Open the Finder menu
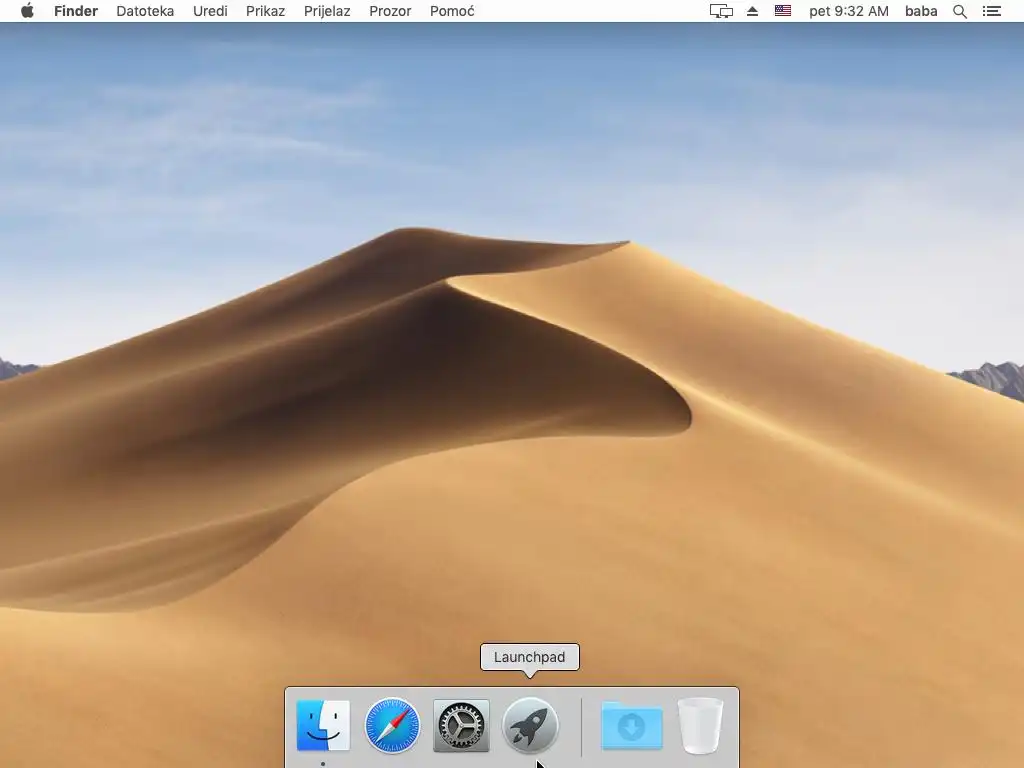The height and width of the screenshot is (768, 1024). [76, 11]
